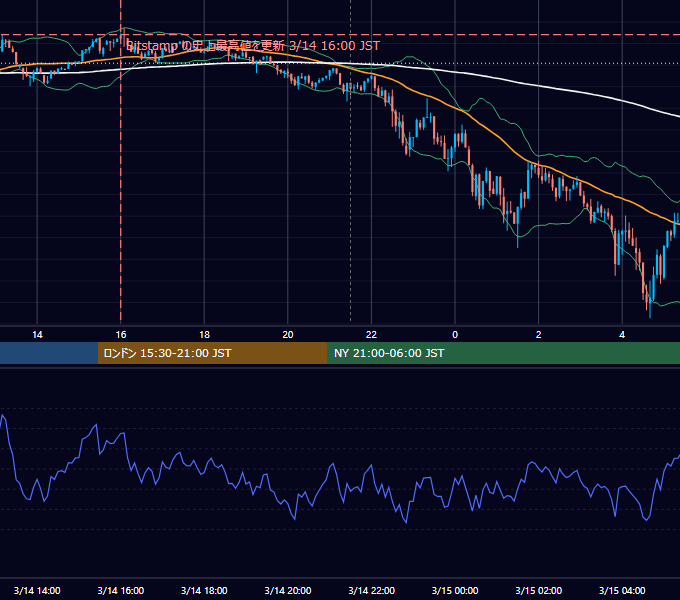
Task: Click the 22 hour label on price chart axis
Action: [x=371, y=335]
